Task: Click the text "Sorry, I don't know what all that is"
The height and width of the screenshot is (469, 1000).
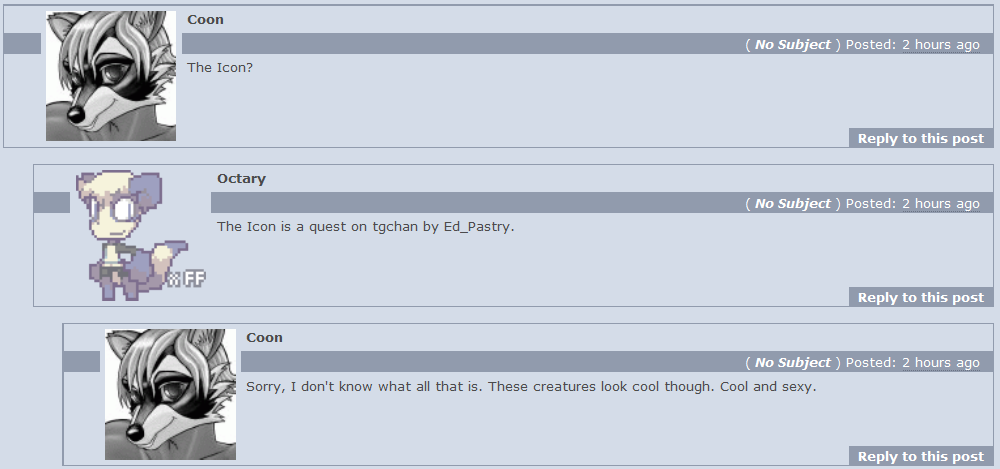Action: tap(365, 386)
